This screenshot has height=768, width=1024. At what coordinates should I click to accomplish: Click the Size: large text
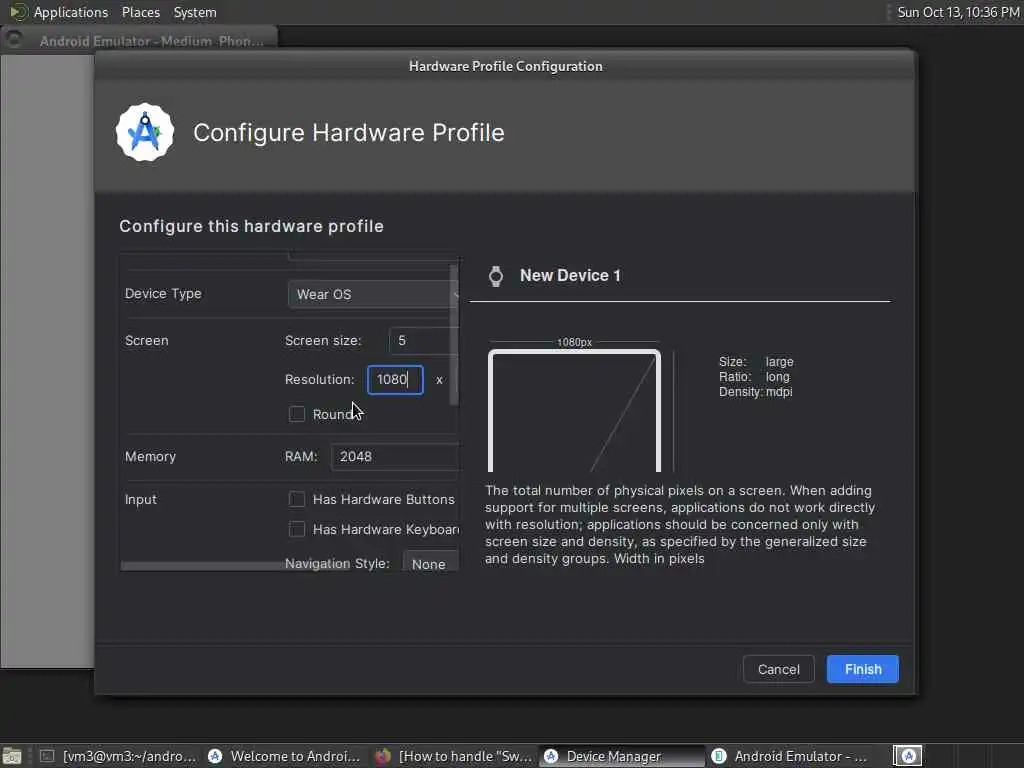[x=756, y=362]
